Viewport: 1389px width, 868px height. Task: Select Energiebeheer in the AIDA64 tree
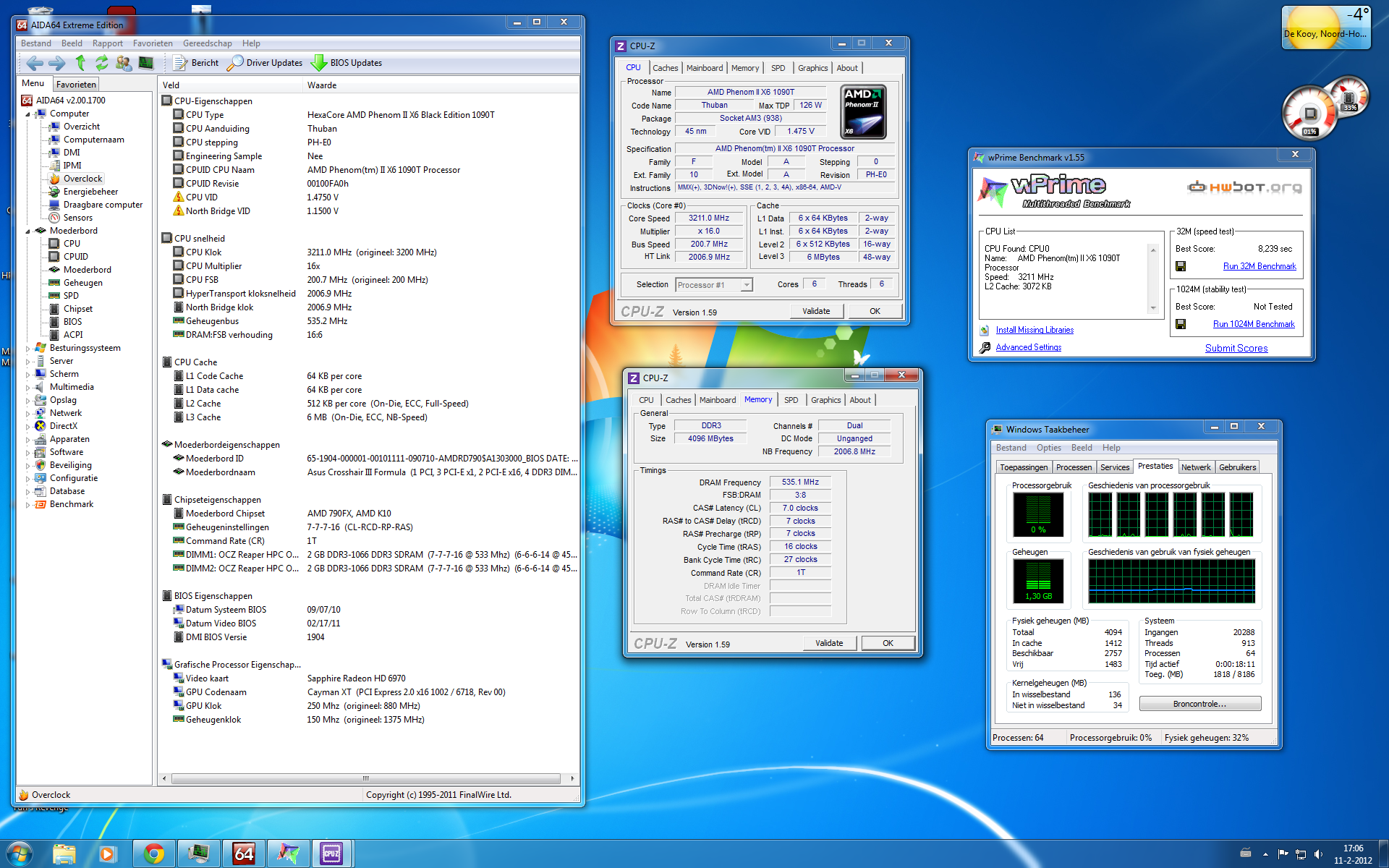tap(83, 192)
